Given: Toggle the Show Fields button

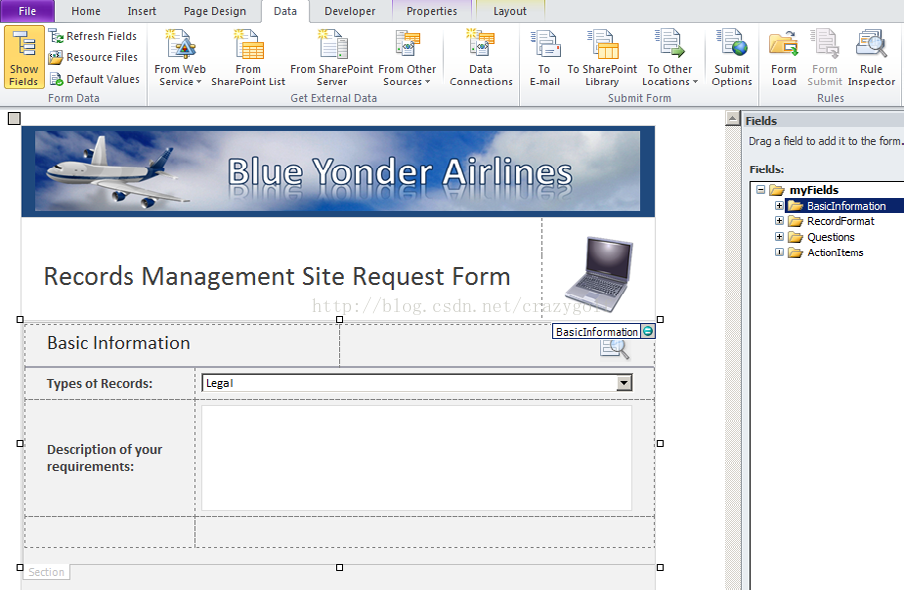Looking at the screenshot, I should point(24,57).
